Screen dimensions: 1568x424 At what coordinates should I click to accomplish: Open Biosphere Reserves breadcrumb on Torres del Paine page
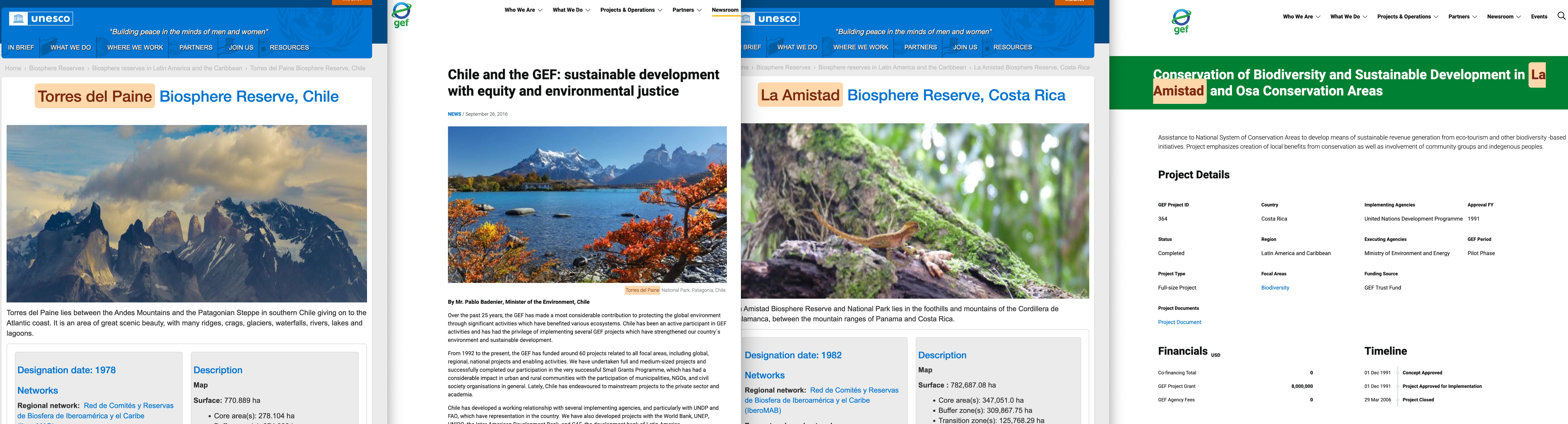(56, 68)
